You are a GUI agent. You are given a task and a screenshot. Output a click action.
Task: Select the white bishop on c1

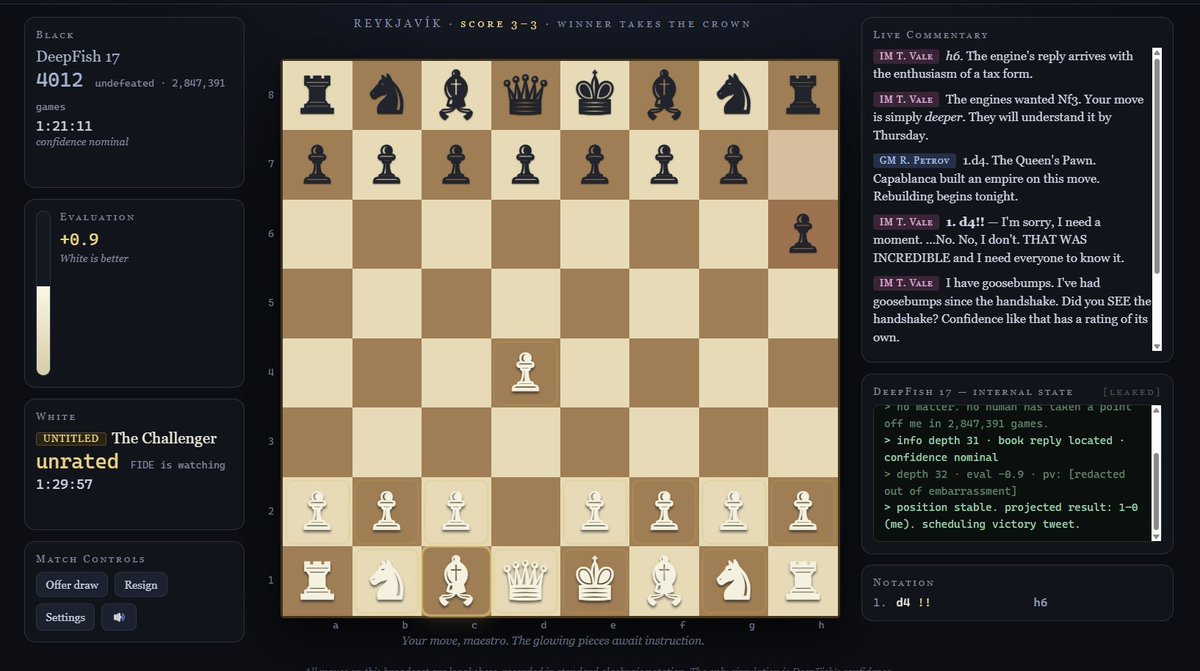point(455,581)
